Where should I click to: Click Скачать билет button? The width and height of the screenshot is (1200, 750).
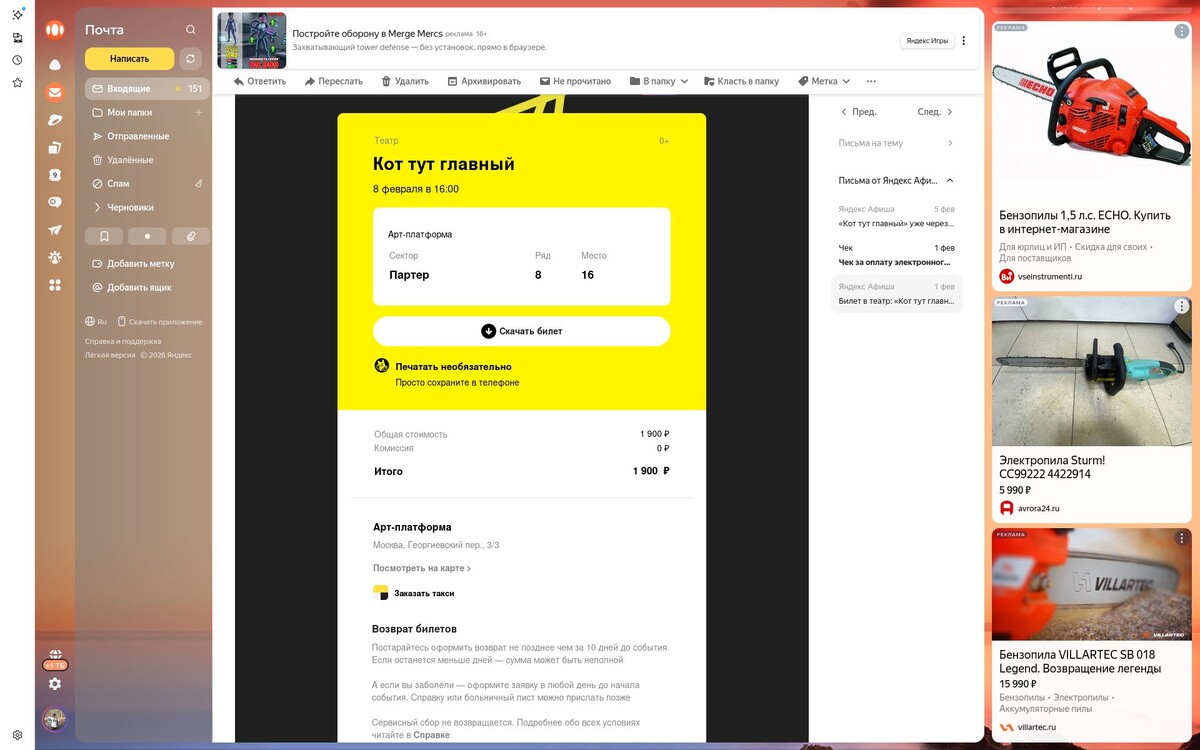coord(521,331)
